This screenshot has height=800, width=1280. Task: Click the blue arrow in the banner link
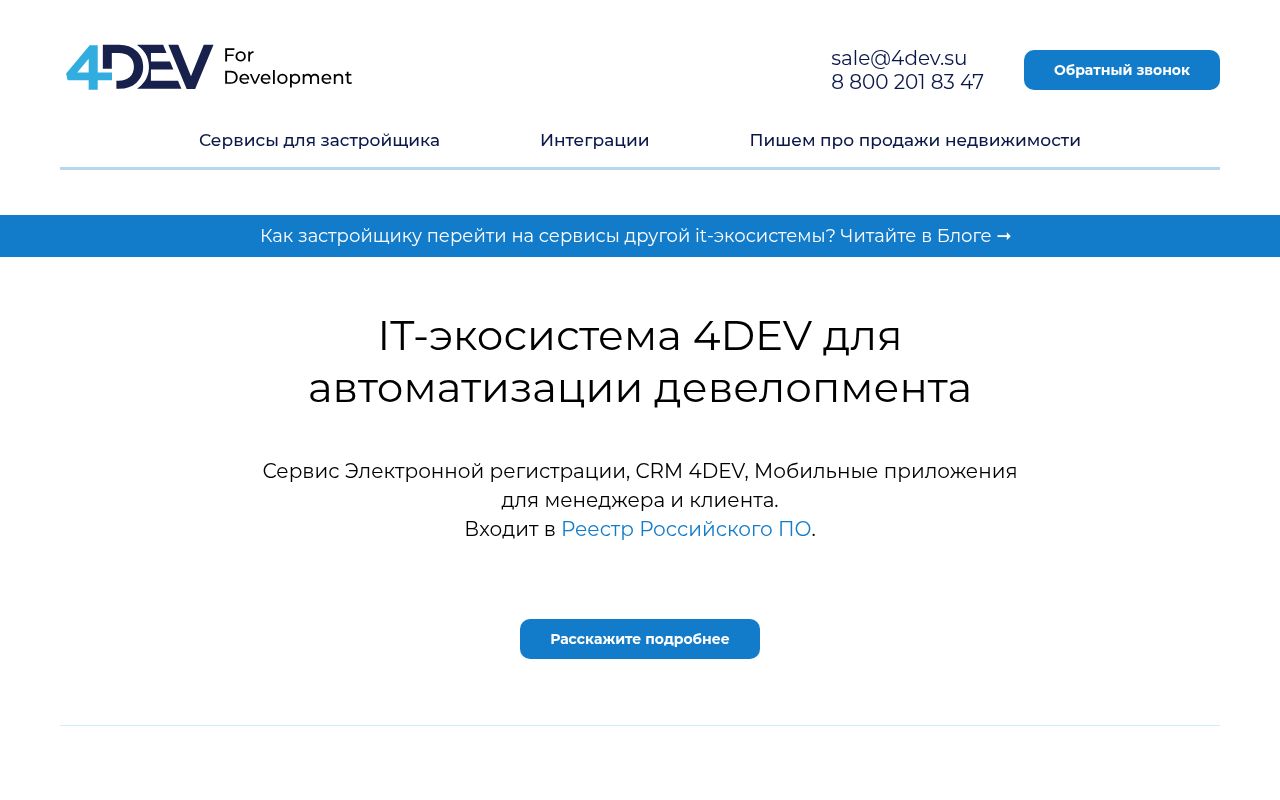coord(1005,236)
